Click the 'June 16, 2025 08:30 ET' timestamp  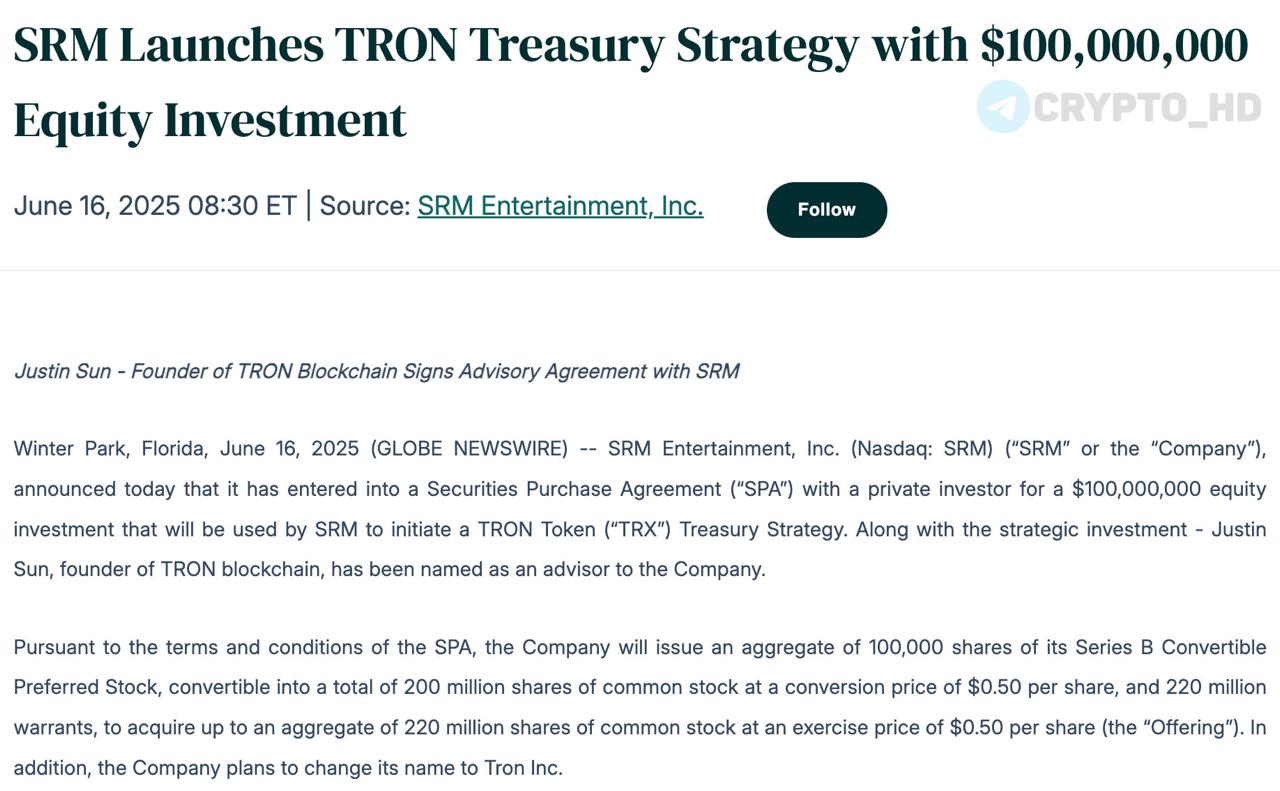click(x=155, y=206)
